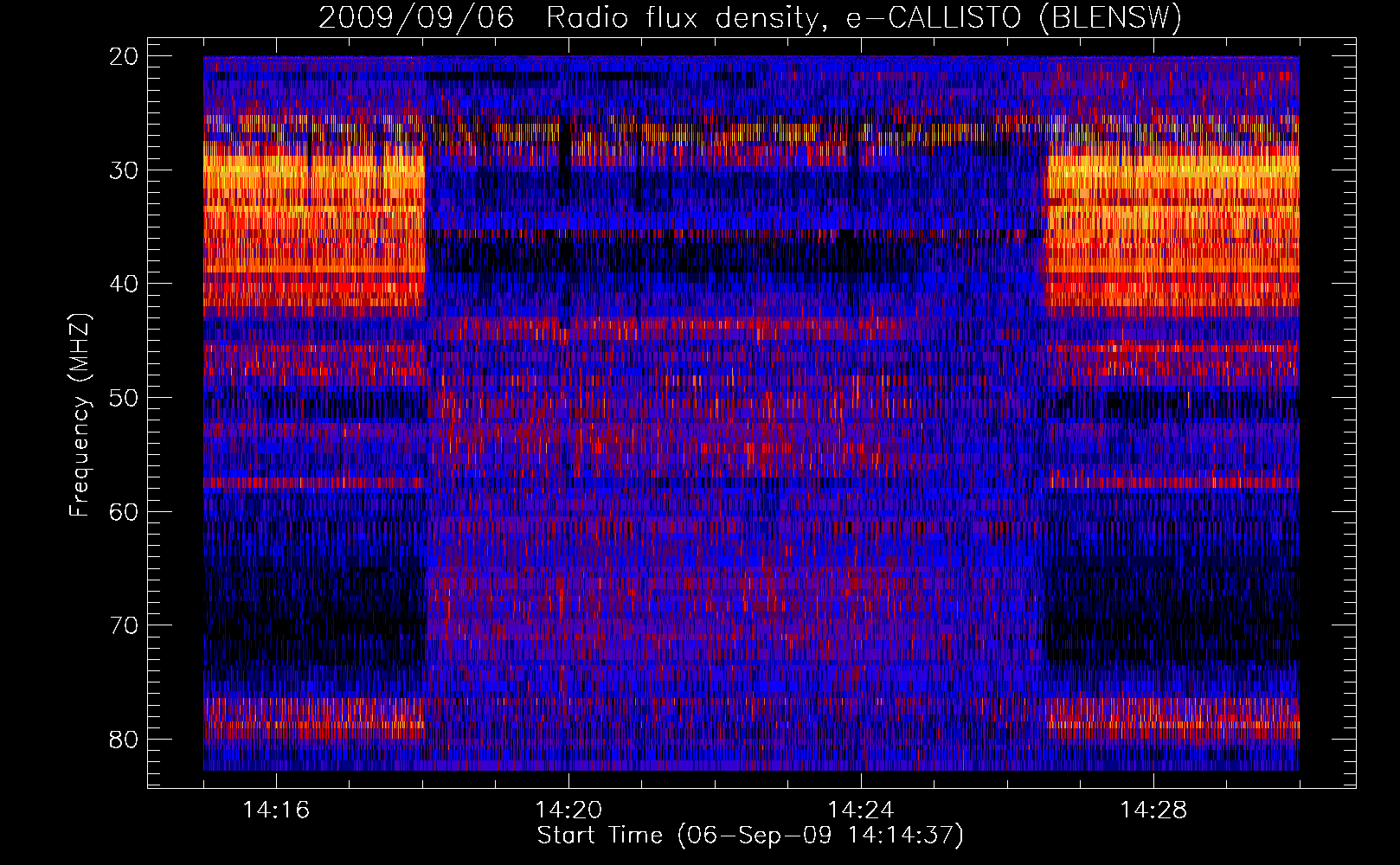1400x865 pixels.
Task: Click the 14:16 time tick label
Action: coord(276,811)
